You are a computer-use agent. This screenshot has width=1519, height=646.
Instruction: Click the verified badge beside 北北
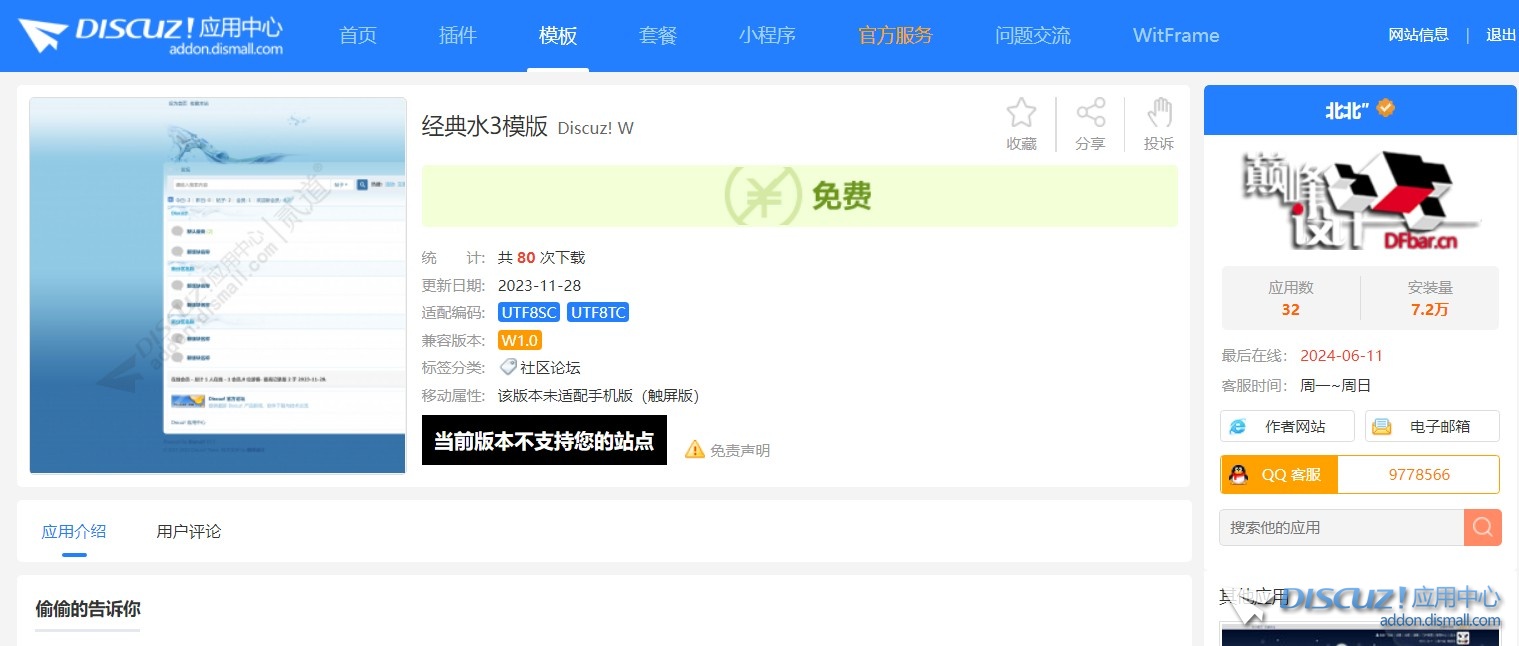point(1386,109)
